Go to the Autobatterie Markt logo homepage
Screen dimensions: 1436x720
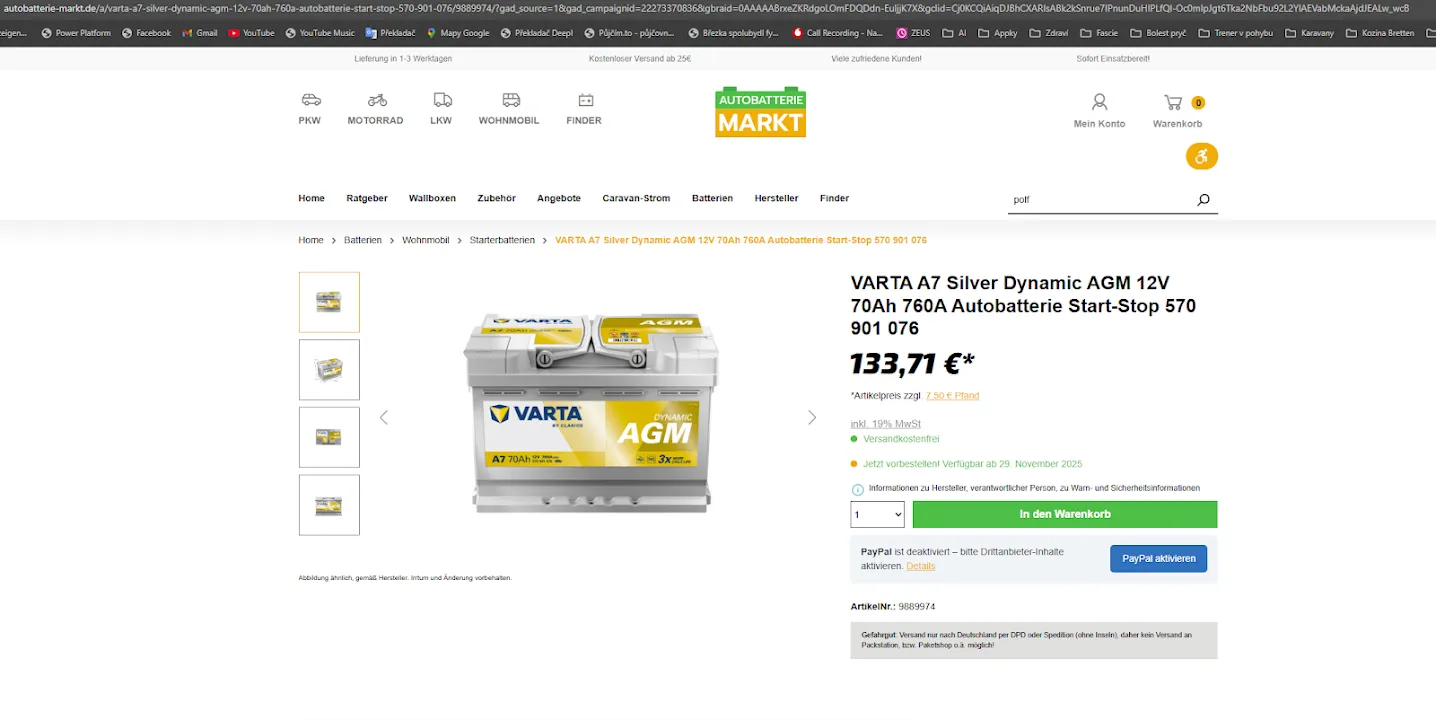tap(760, 112)
